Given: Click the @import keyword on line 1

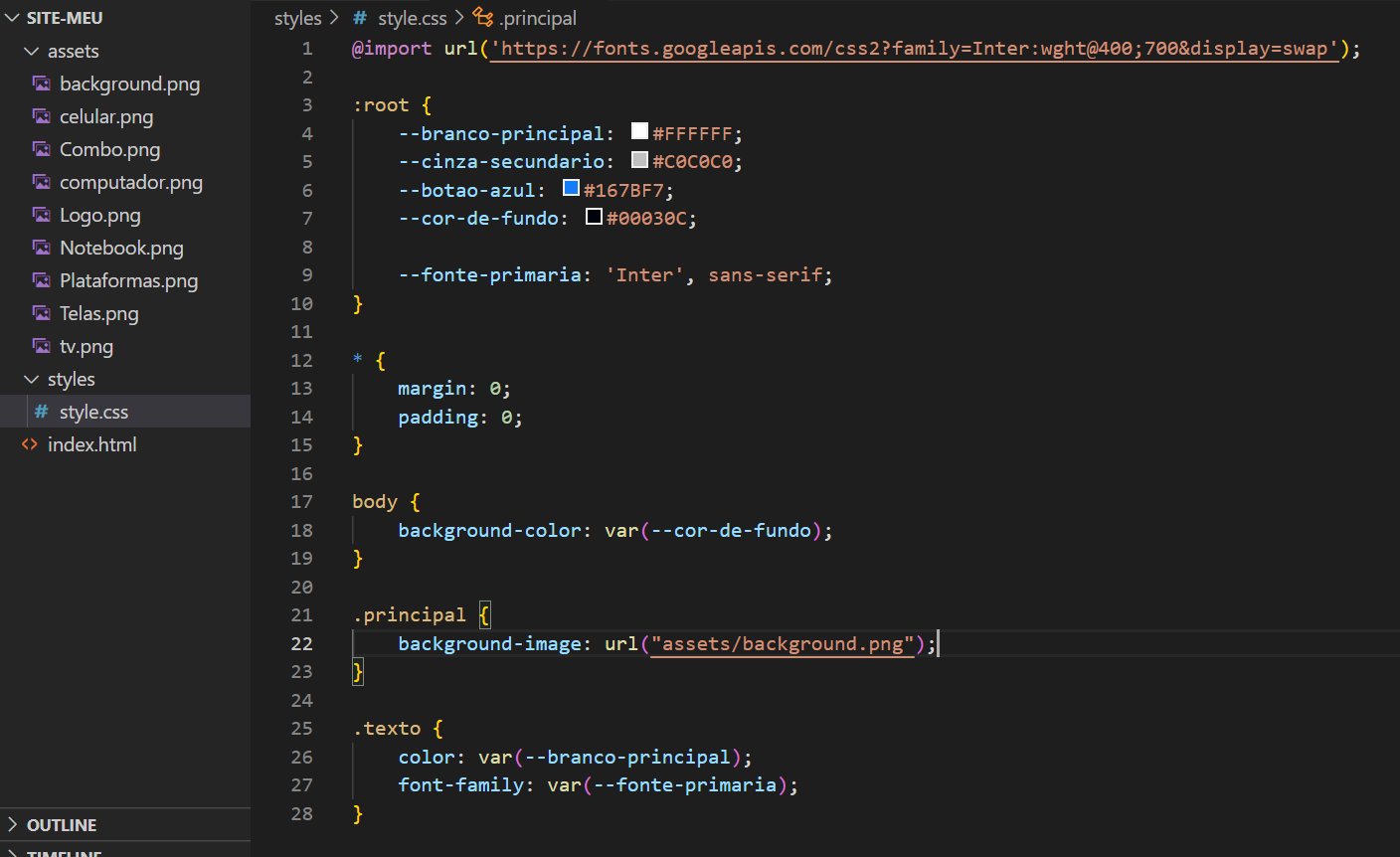Looking at the screenshot, I should pyautogui.click(x=392, y=48).
